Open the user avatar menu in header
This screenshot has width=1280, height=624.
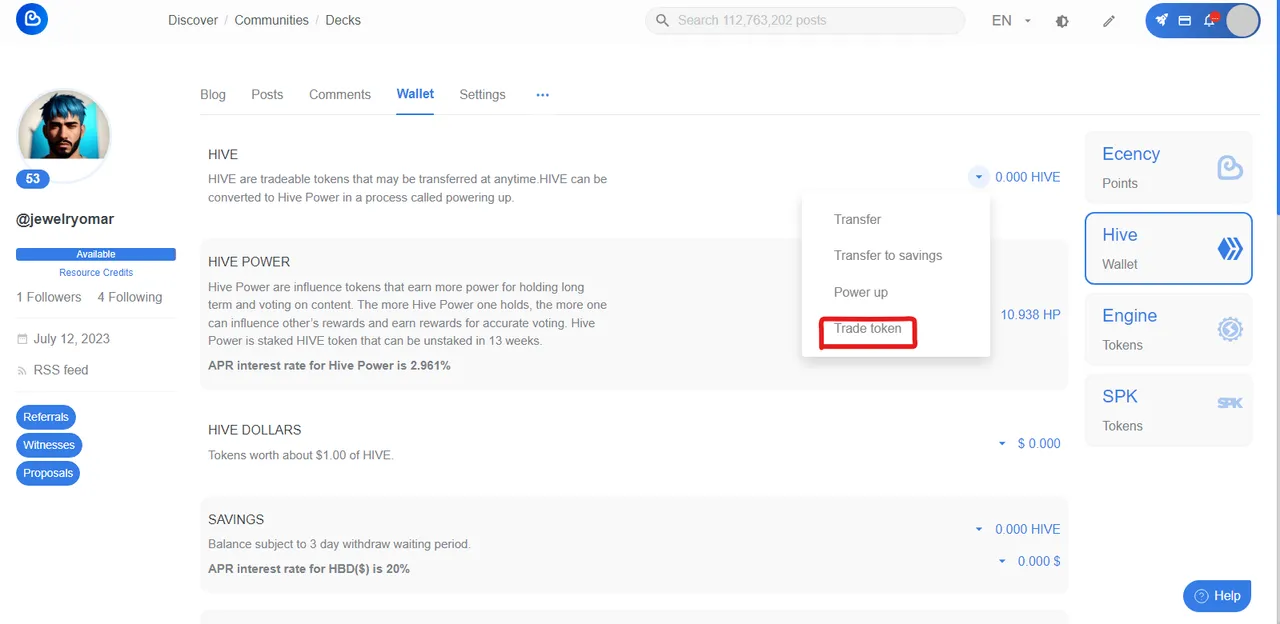point(1242,20)
